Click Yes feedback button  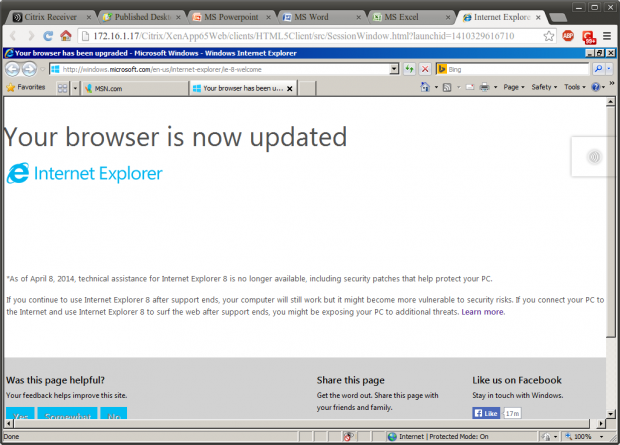pyautogui.click(x=20, y=413)
